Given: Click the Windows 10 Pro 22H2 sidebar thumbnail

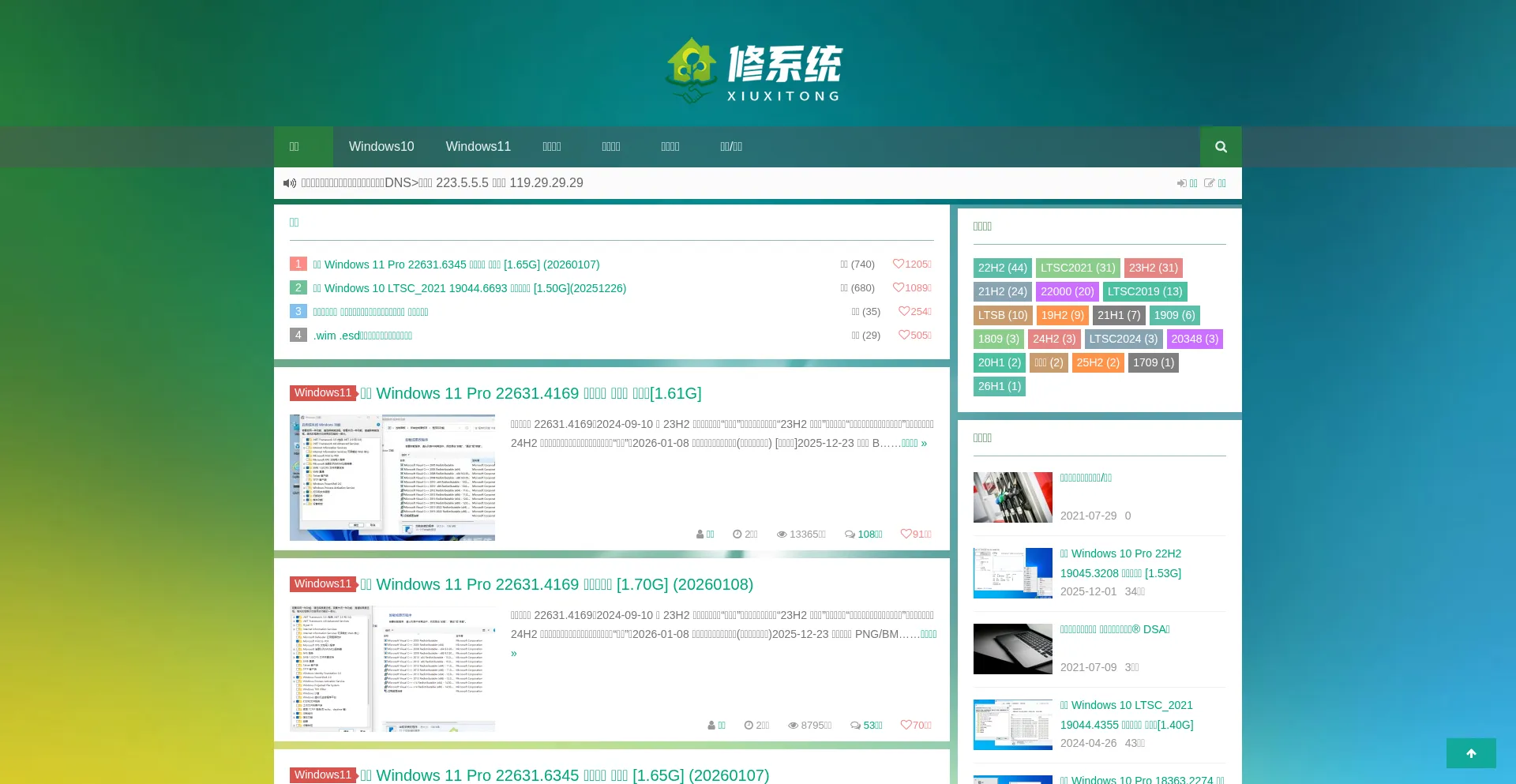Looking at the screenshot, I should (1012, 572).
